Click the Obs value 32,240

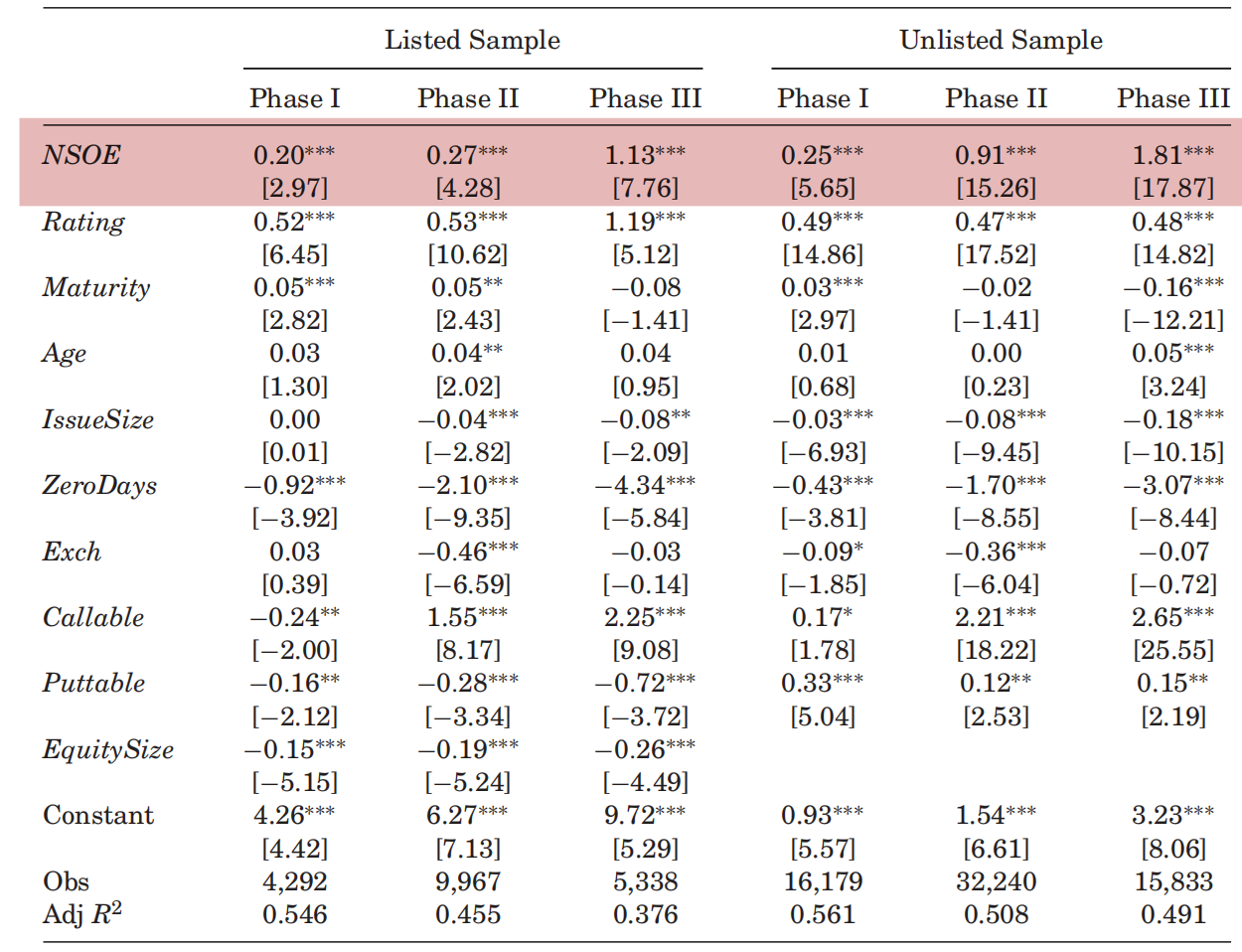tap(996, 881)
